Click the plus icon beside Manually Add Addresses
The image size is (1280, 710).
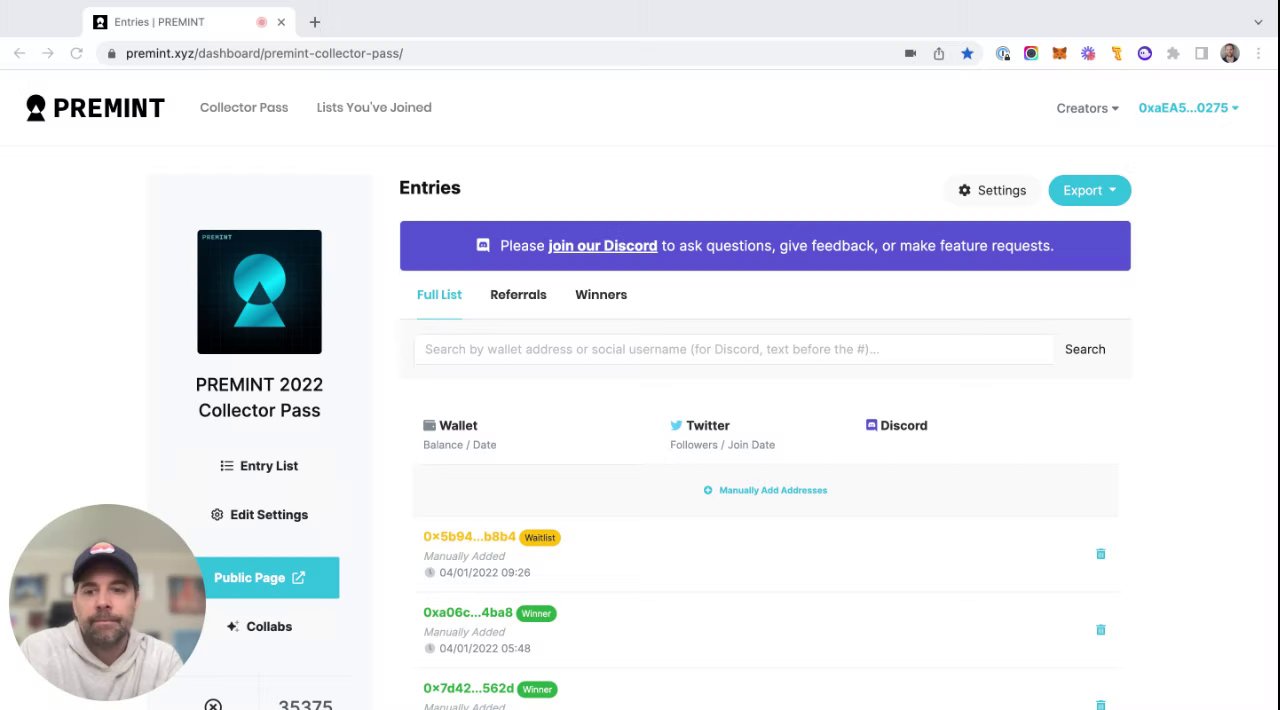click(x=708, y=490)
